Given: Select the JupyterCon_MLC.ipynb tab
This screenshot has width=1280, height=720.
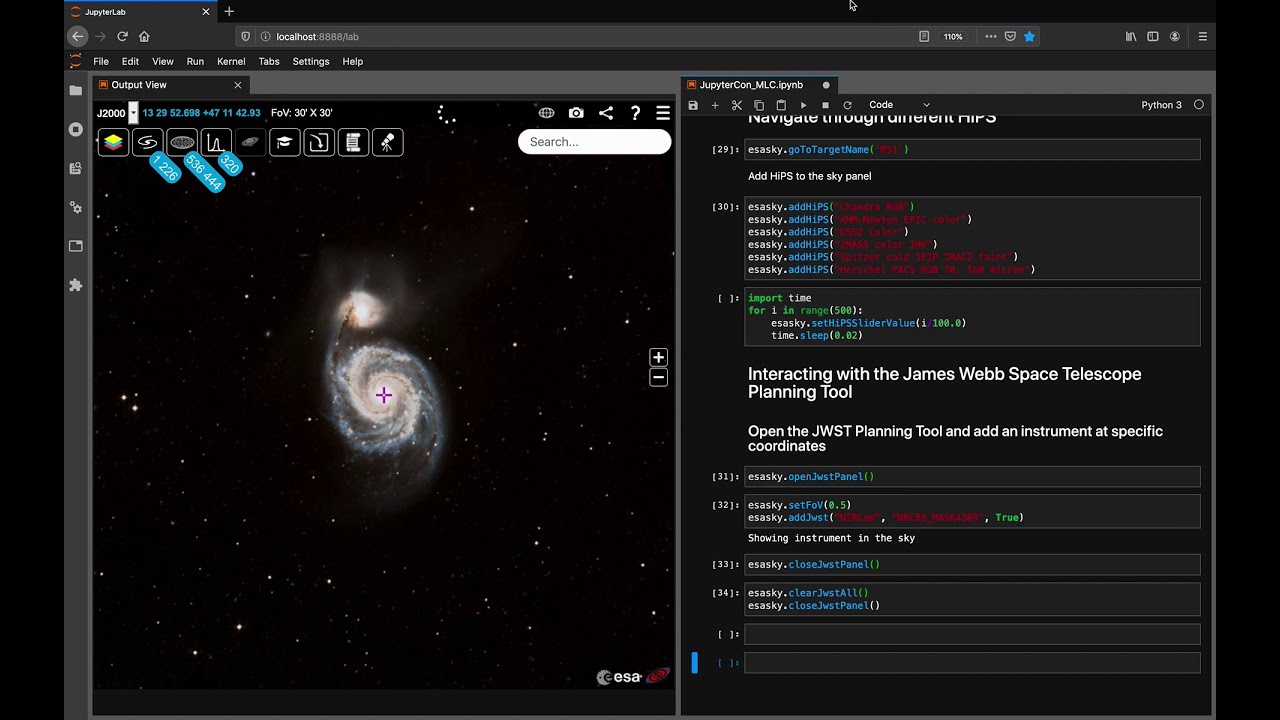Looking at the screenshot, I should (751, 85).
